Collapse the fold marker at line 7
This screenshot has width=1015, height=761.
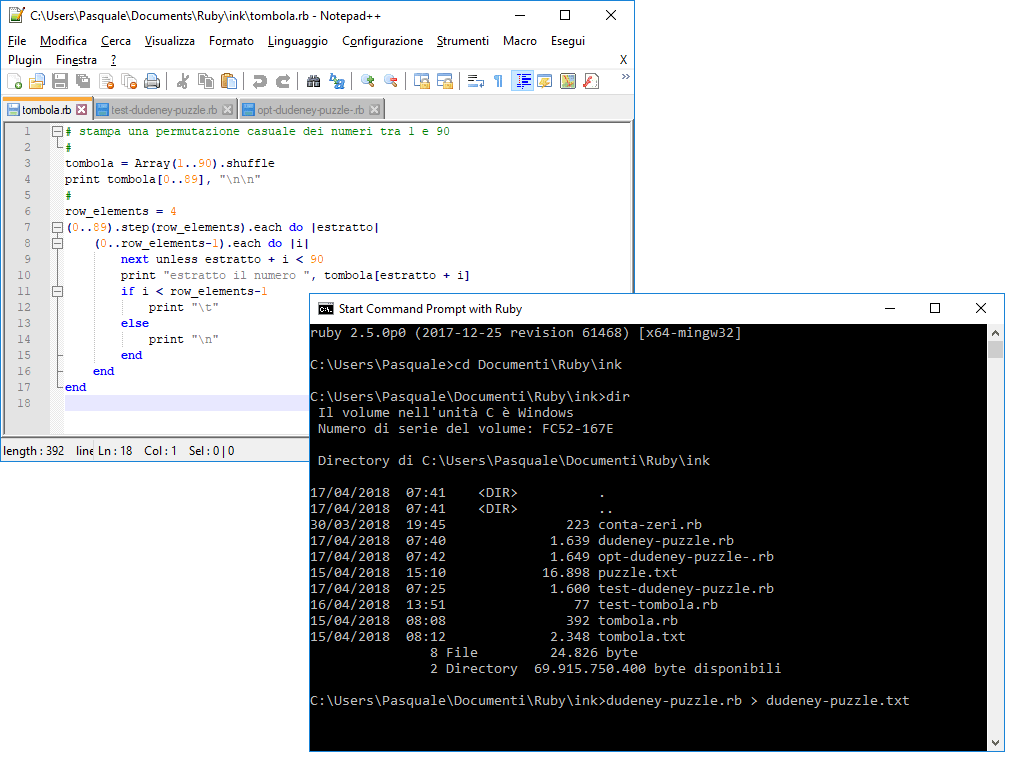tap(57, 227)
